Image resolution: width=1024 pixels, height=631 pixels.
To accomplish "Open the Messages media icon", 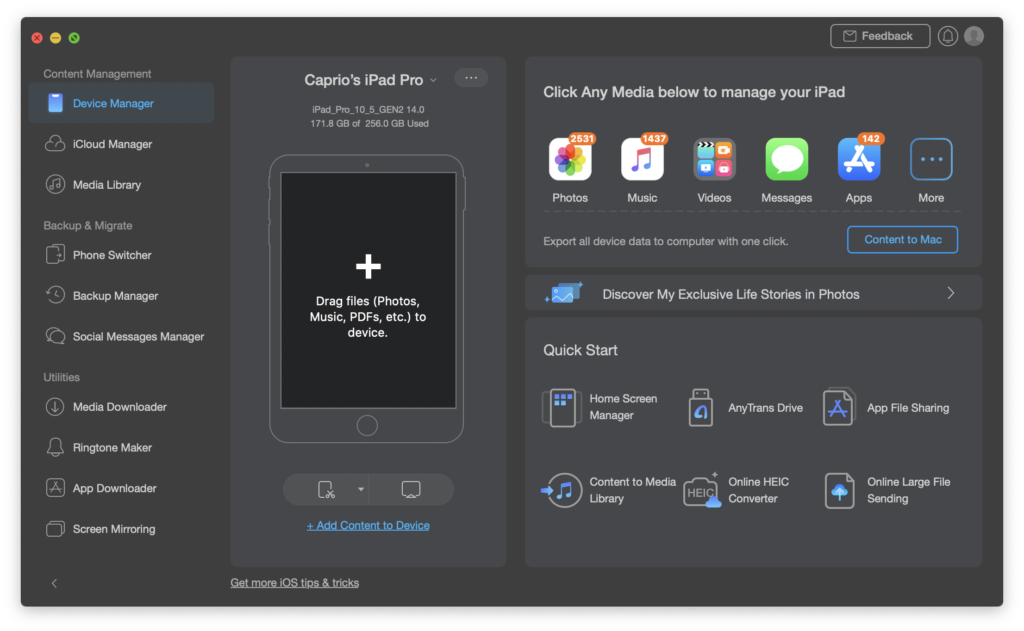I will [x=786, y=159].
